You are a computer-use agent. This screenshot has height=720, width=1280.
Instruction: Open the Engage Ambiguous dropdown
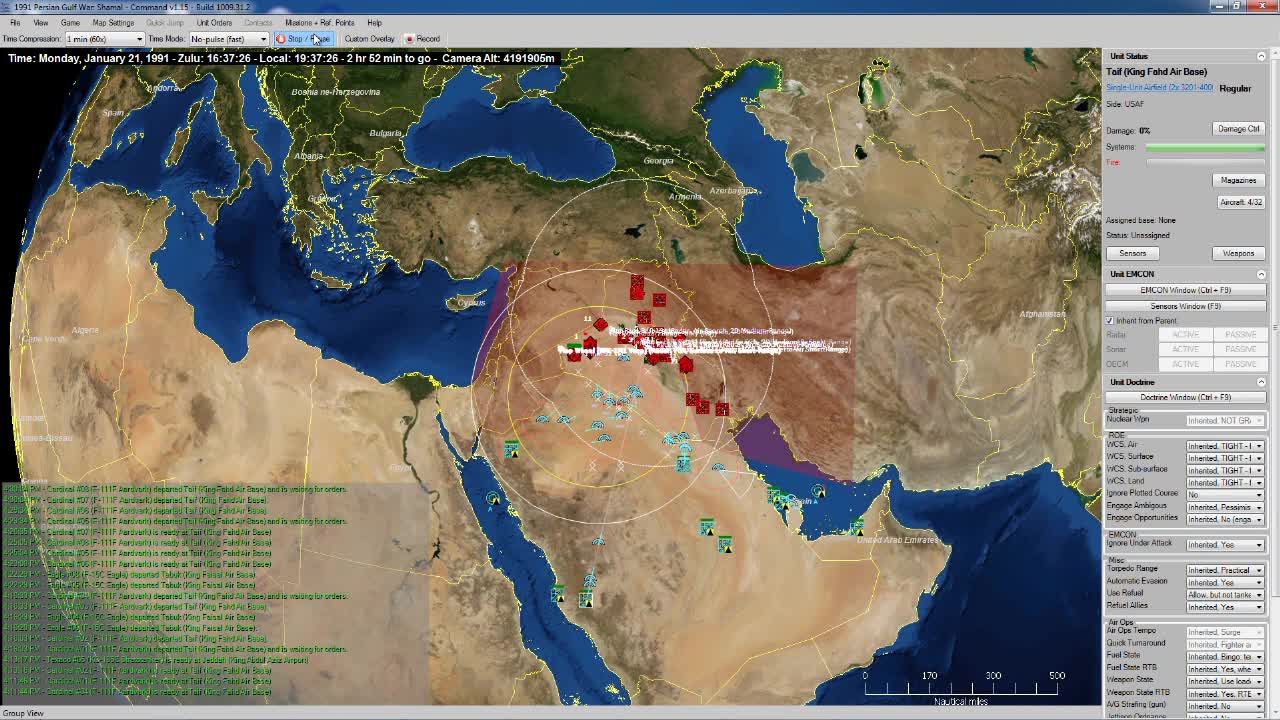click(x=1225, y=507)
